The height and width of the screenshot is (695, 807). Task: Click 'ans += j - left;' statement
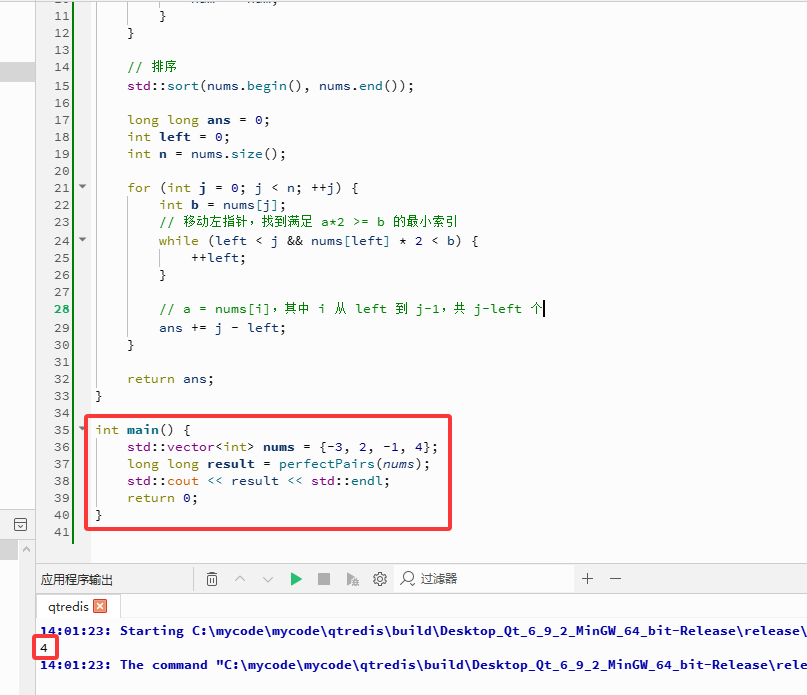[222, 328]
